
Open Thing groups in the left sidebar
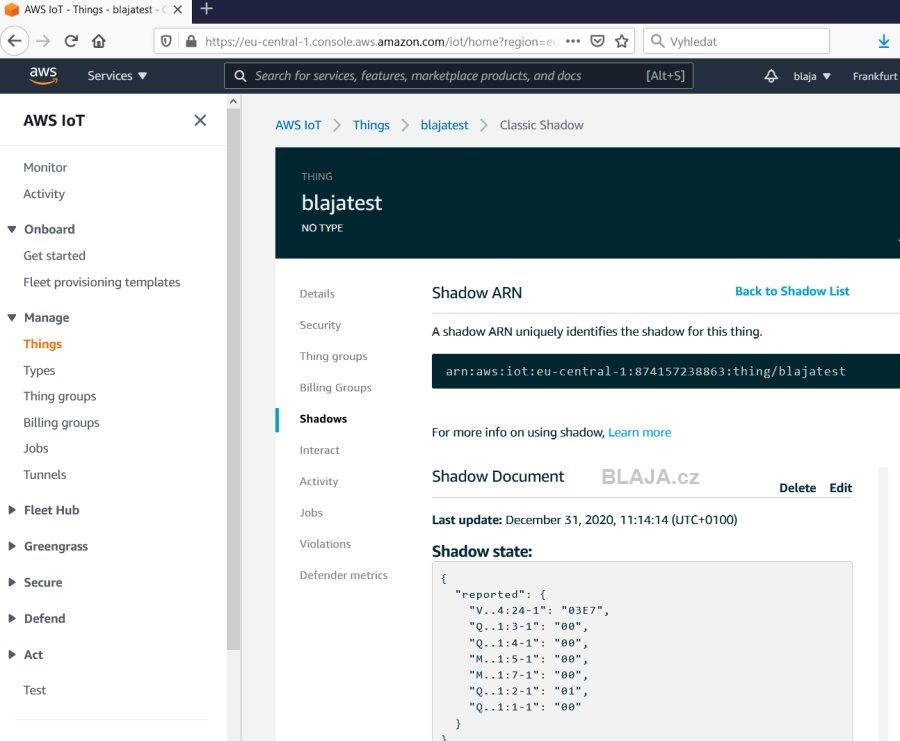(x=60, y=396)
